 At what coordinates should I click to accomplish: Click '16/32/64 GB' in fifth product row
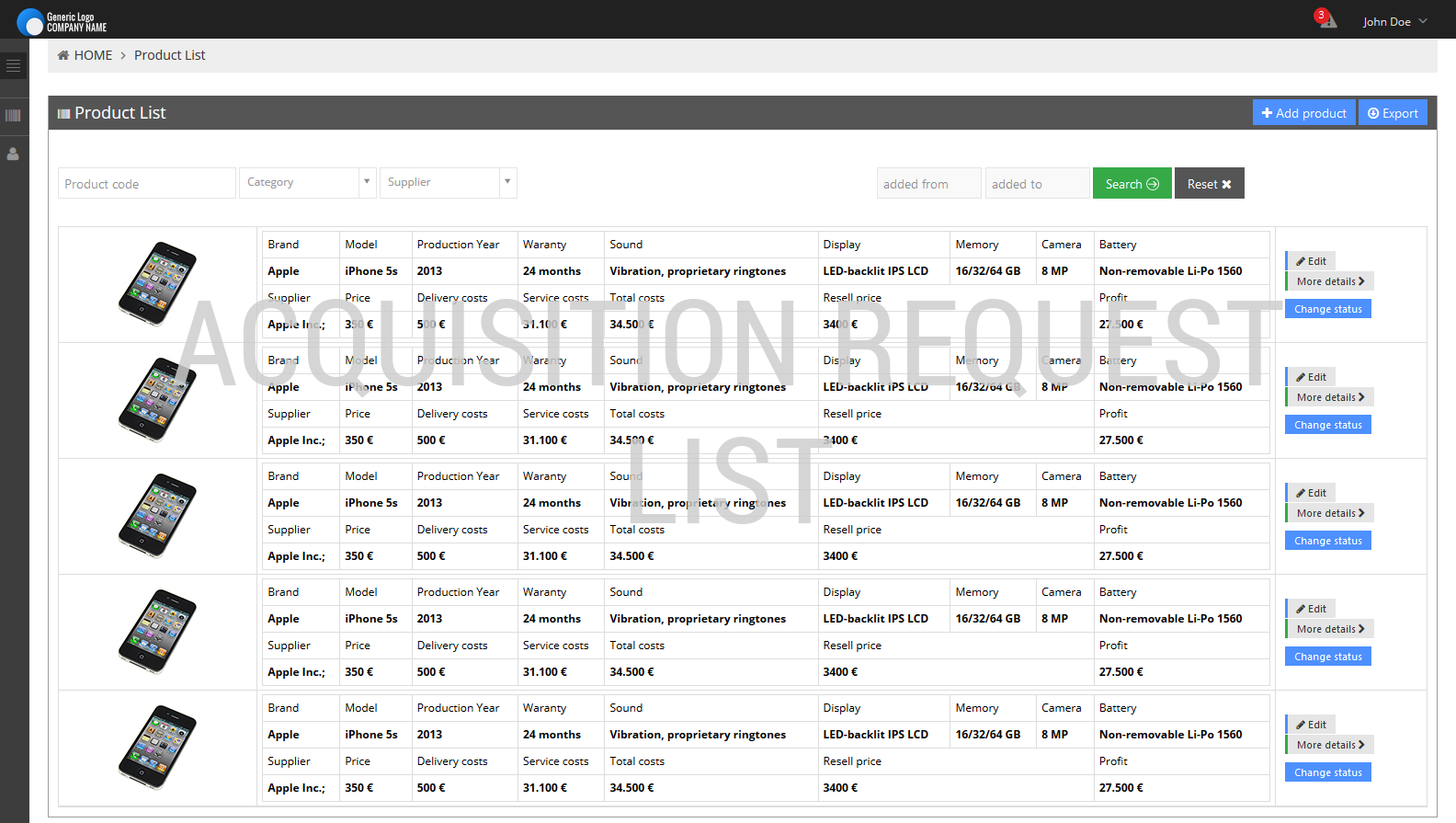(988, 735)
